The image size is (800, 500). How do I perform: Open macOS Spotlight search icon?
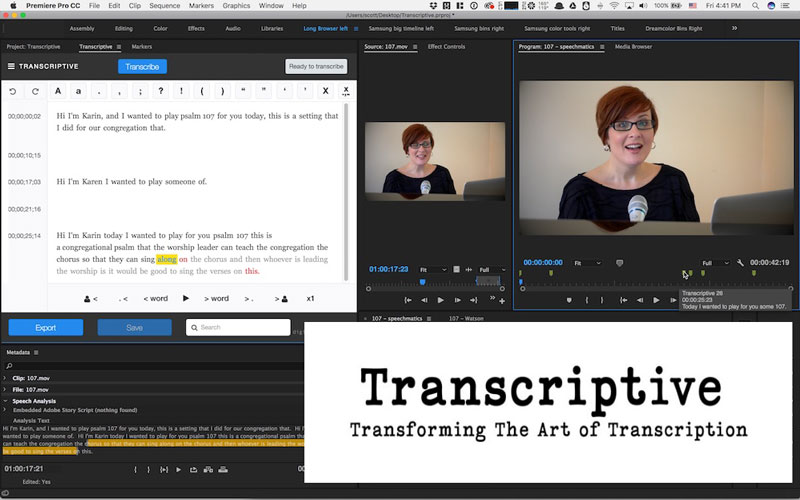755,6
